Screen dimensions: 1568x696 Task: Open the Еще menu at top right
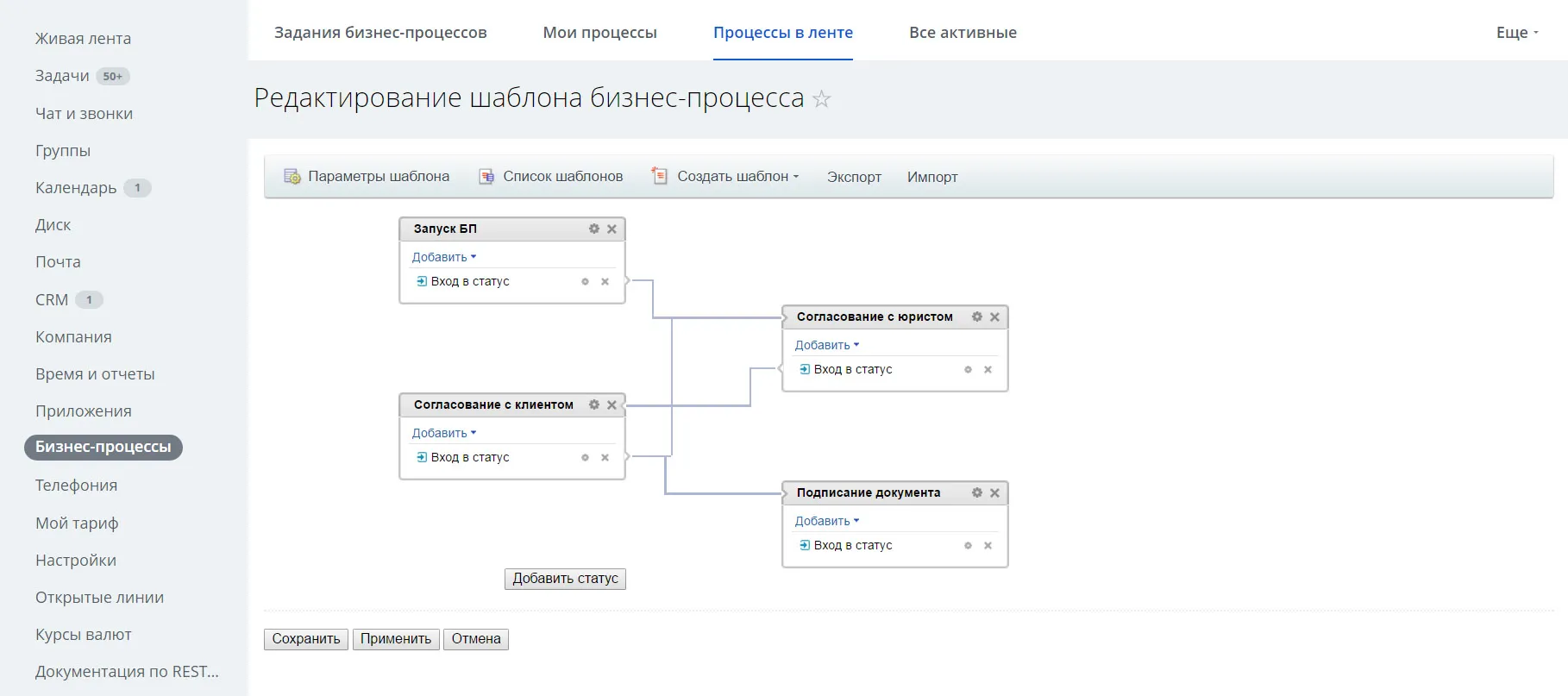pos(1516,33)
